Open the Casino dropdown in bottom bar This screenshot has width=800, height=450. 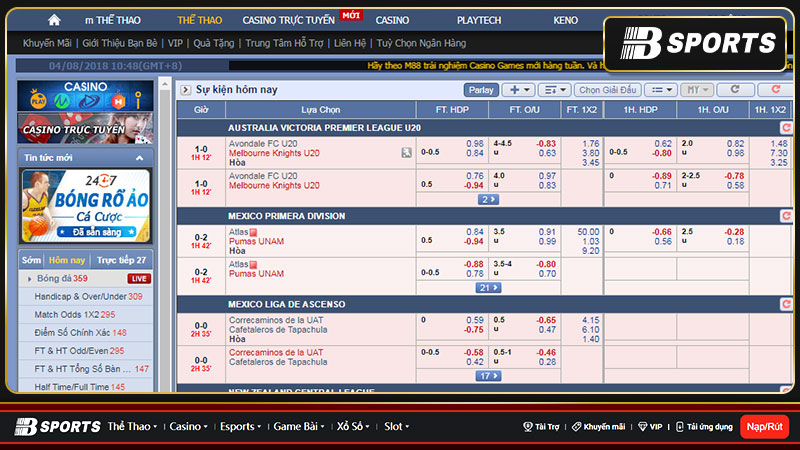pos(188,427)
